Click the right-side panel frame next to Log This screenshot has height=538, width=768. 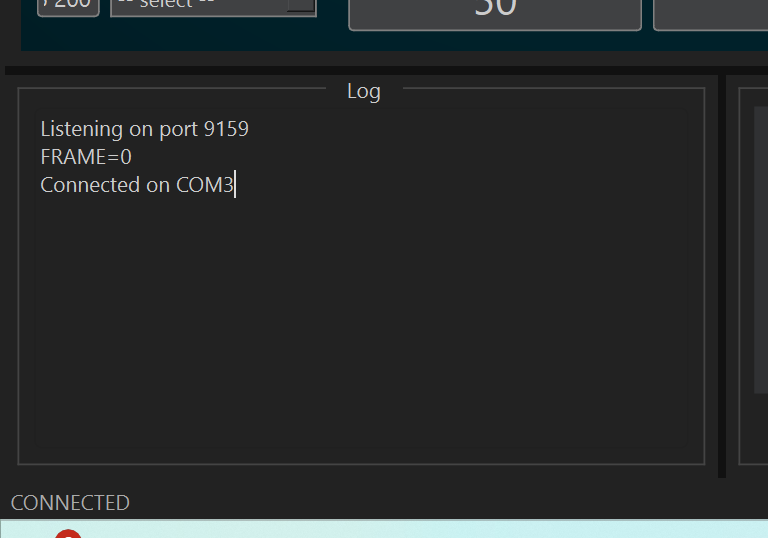point(753,277)
